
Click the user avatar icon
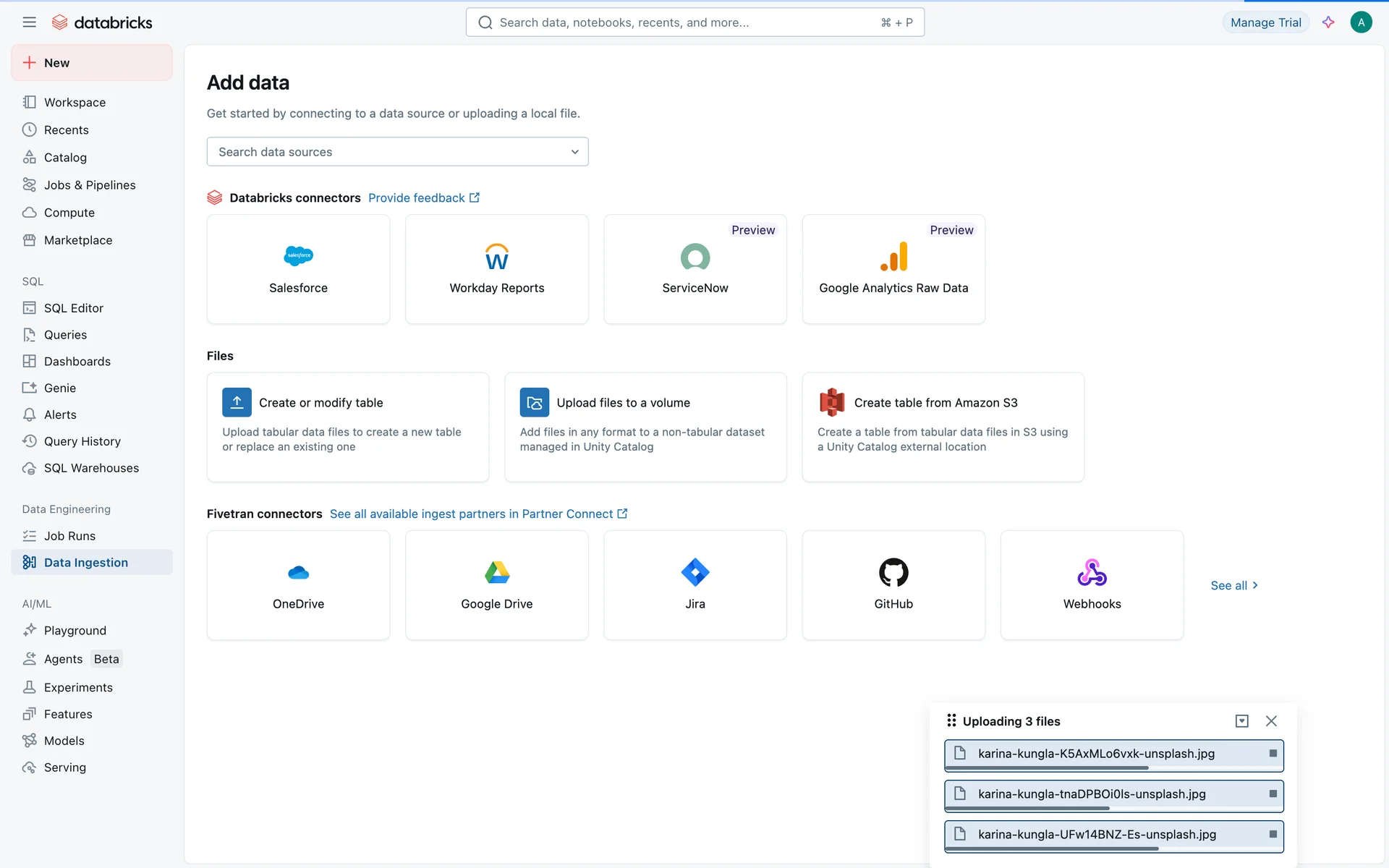[x=1361, y=22]
